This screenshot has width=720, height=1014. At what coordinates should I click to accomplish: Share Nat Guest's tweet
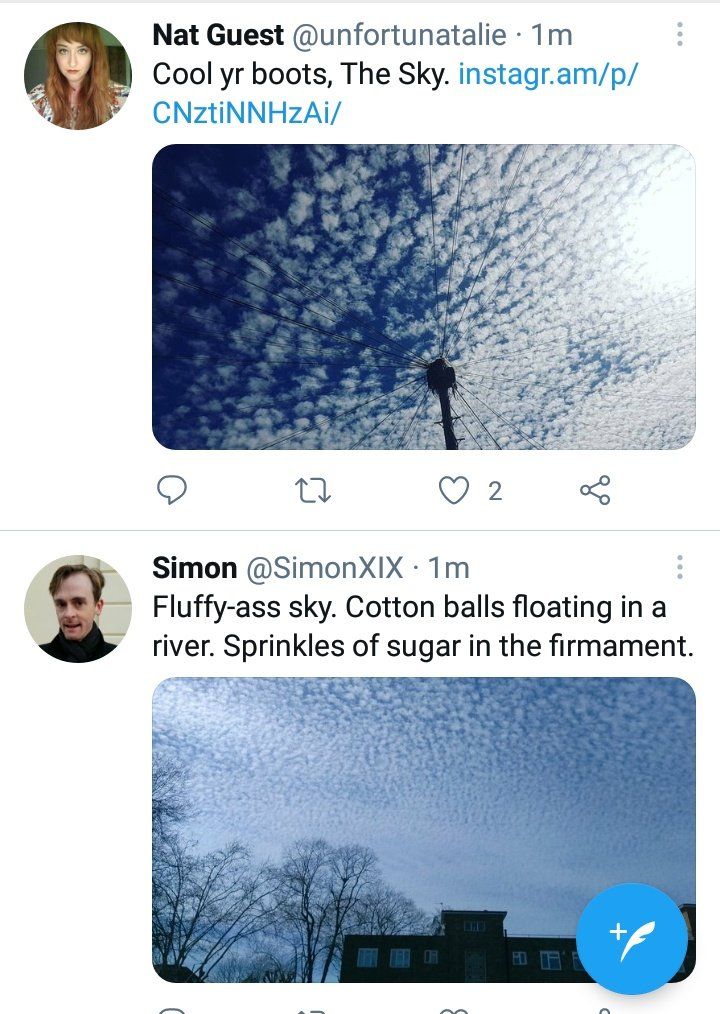(595, 490)
